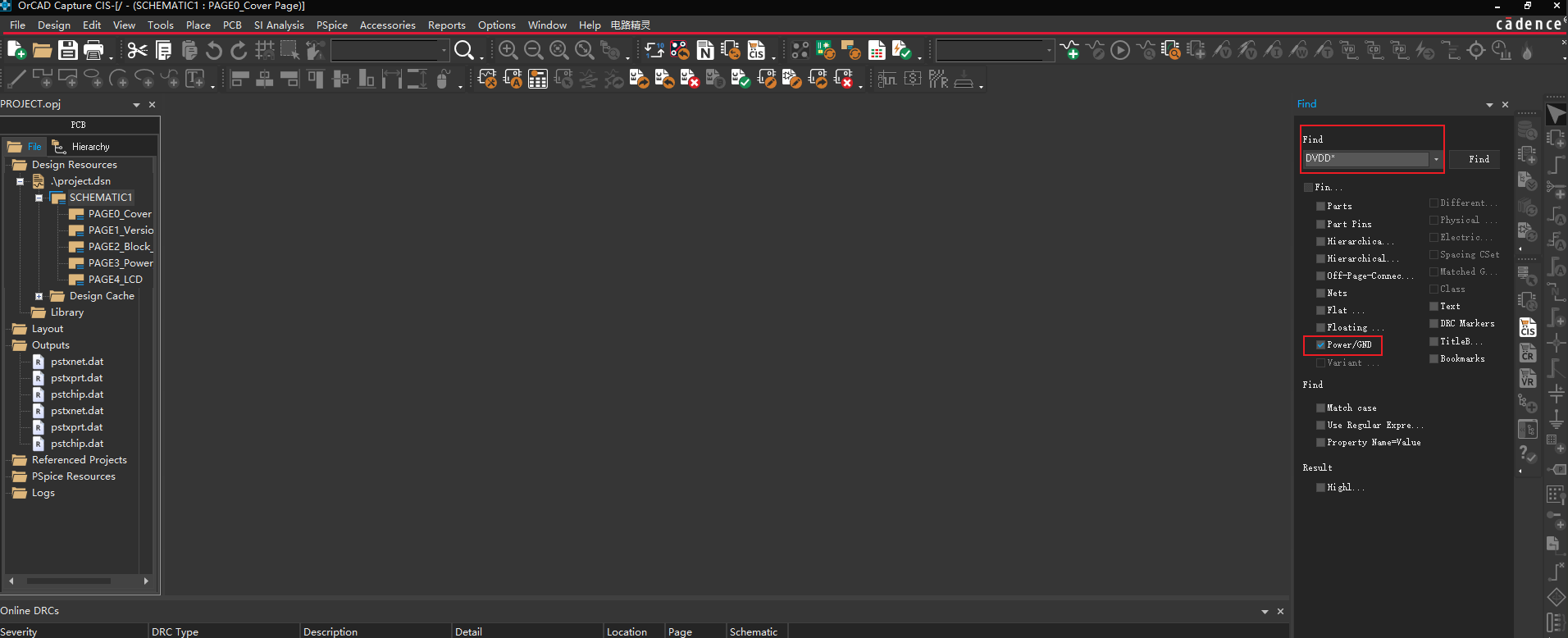Close the Find panel
1568x638 pixels.
click(x=1505, y=105)
